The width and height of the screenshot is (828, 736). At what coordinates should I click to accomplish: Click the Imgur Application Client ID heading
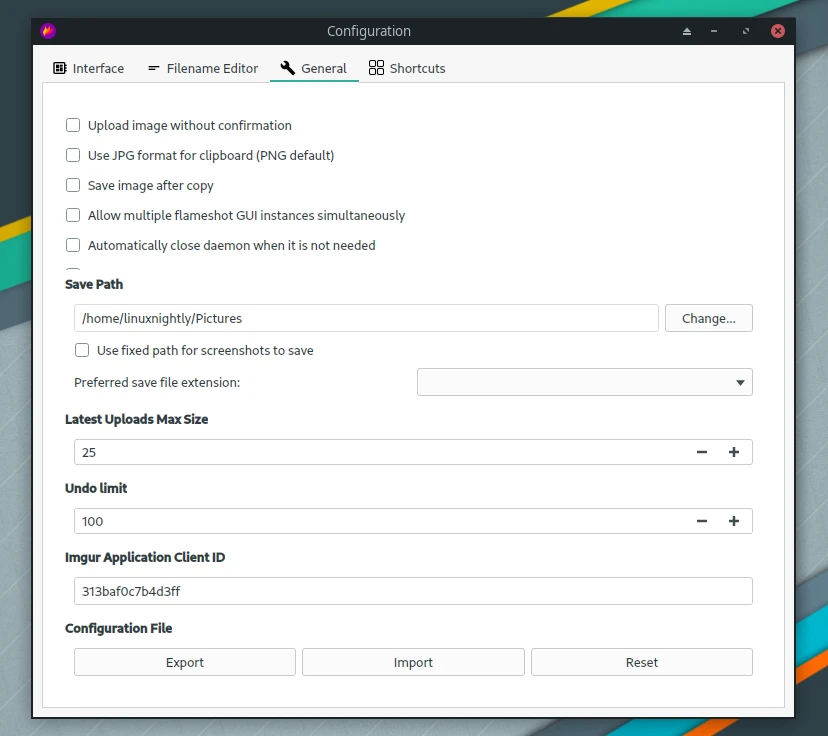[145, 558]
